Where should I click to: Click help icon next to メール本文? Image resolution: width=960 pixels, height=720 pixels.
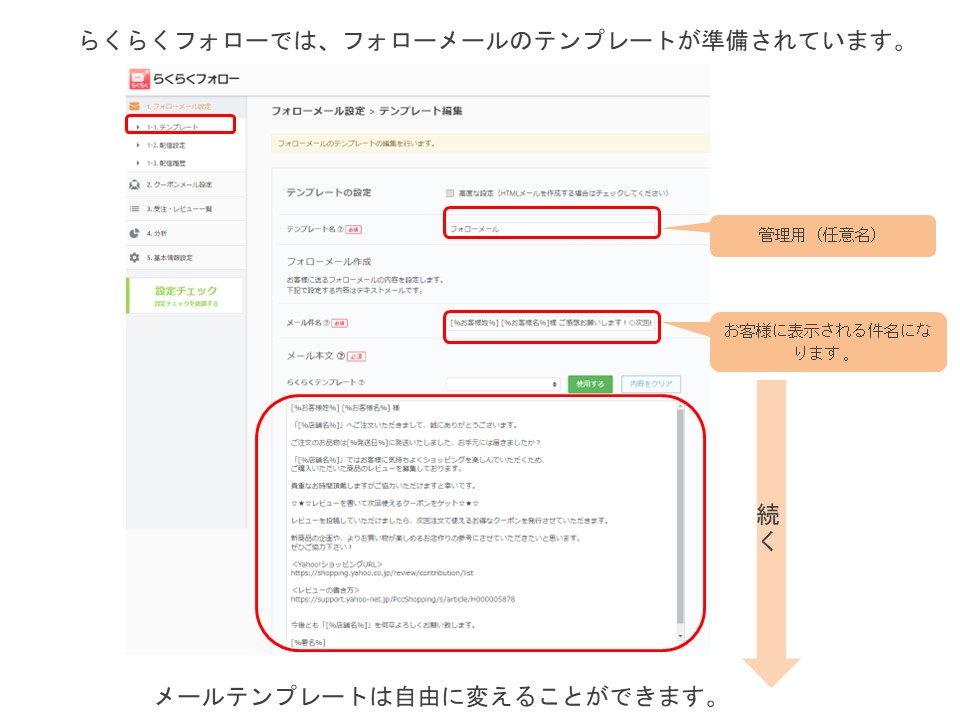coord(340,356)
